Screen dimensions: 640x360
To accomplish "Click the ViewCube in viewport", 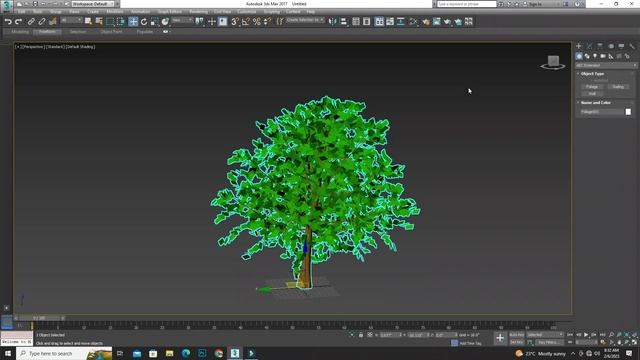I will pos(553,62).
